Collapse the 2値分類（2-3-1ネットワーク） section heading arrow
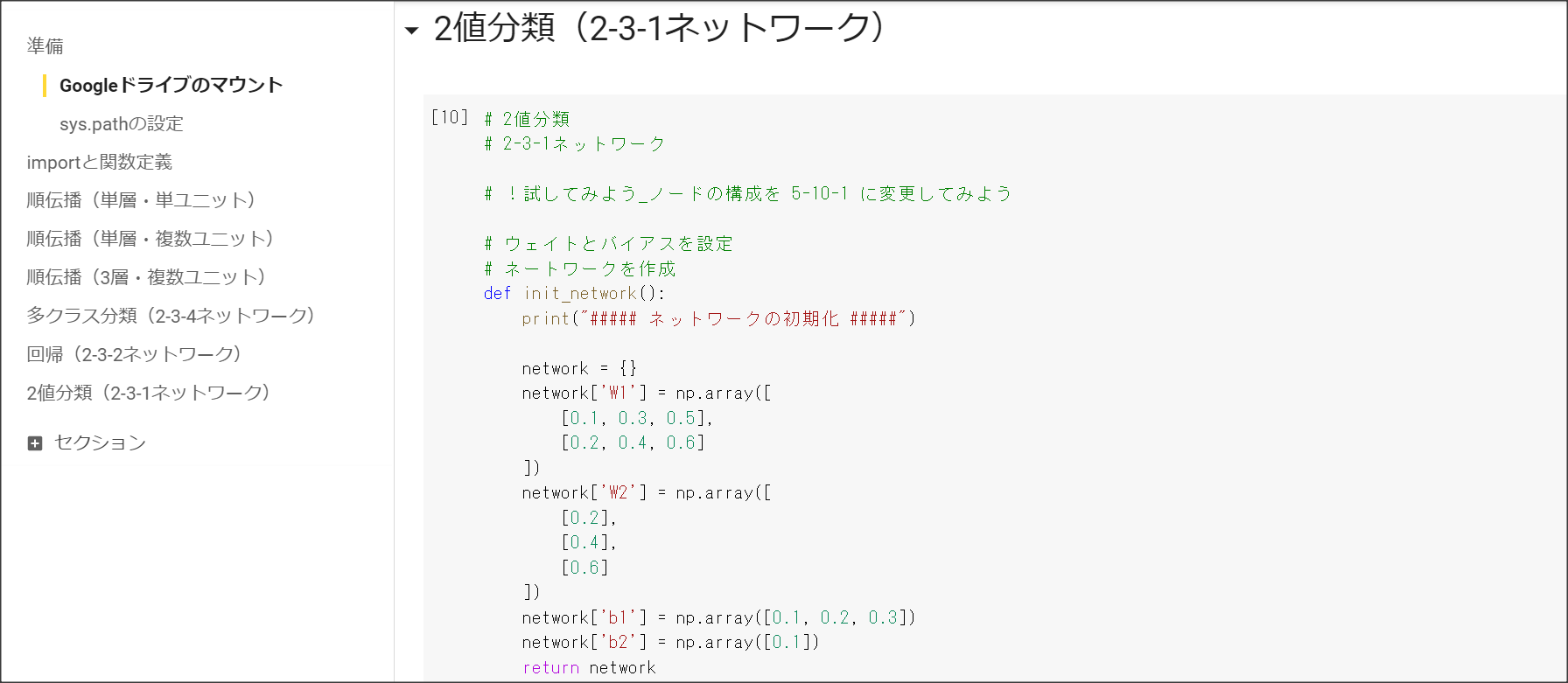This screenshot has width=1568, height=683. [x=411, y=31]
